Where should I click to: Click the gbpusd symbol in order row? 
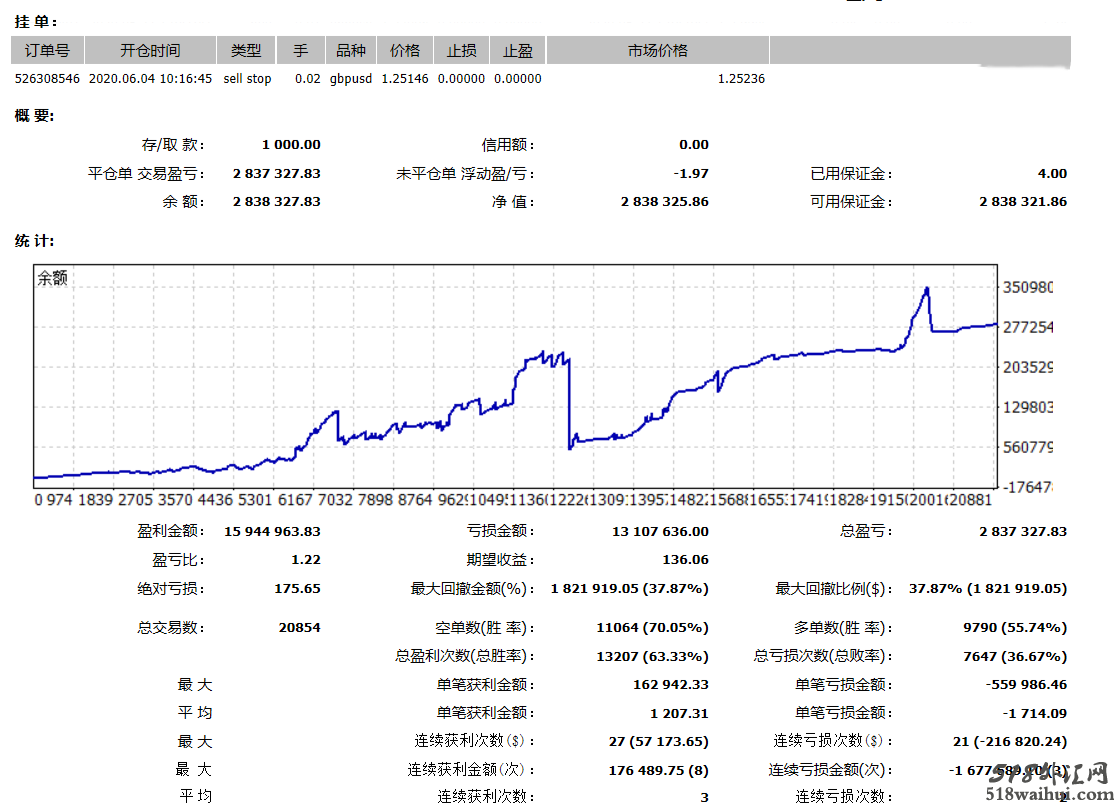351,79
